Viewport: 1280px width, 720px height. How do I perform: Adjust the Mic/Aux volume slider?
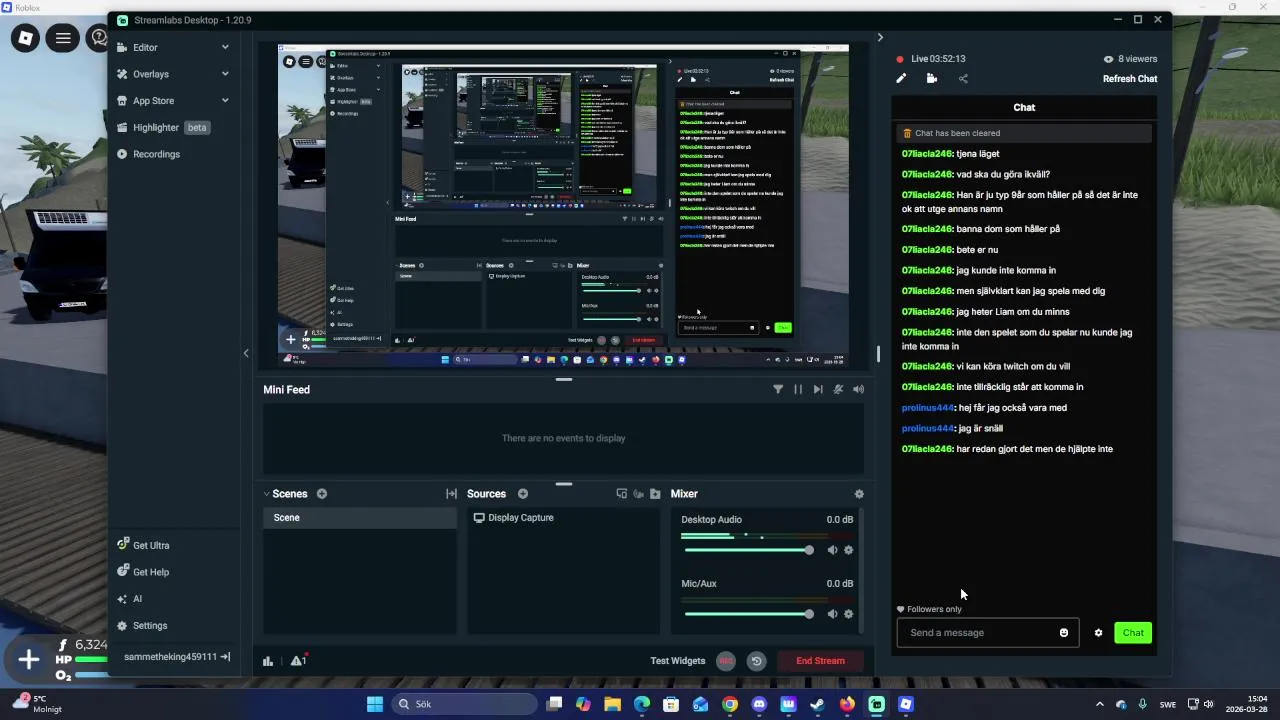(x=748, y=614)
